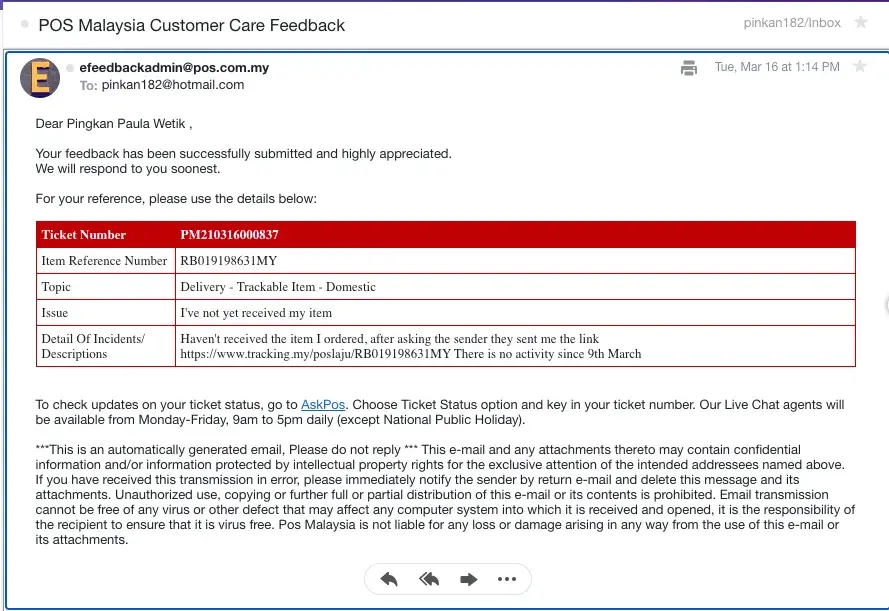889x611 pixels.
Task: Click the Reply arrow icon
Action: pos(390,579)
